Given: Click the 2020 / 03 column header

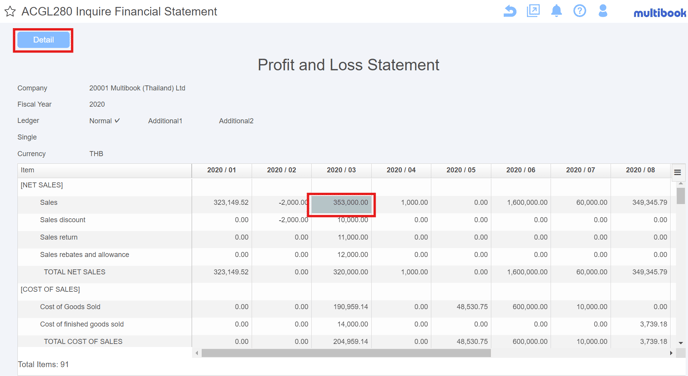Looking at the screenshot, I should tap(341, 170).
